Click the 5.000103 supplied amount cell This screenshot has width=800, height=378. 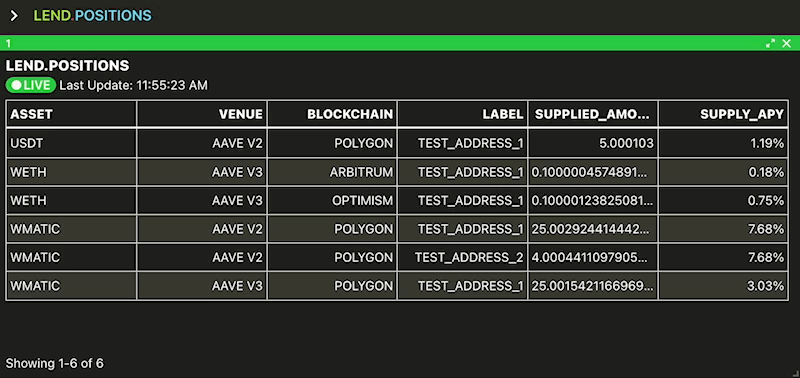click(x=593, y=143)
